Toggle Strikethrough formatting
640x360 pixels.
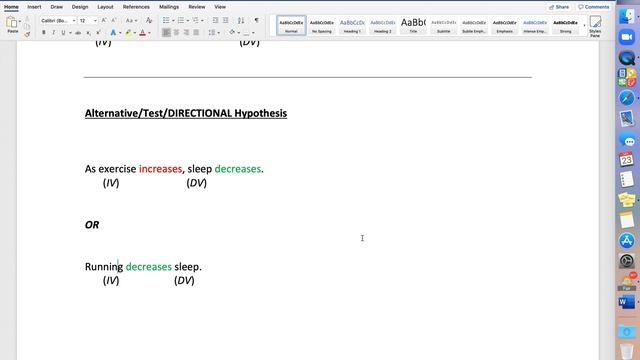pos(78,33)
